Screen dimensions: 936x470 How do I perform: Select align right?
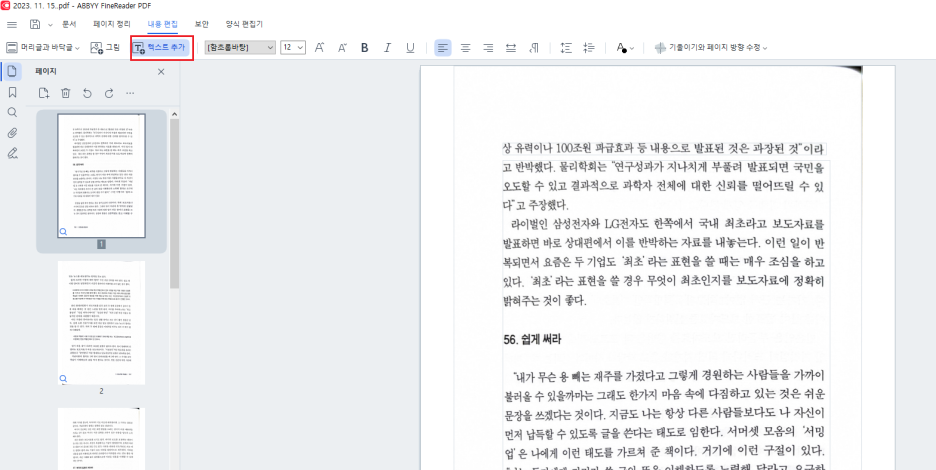pyautogui.click(x=488, y=48)
